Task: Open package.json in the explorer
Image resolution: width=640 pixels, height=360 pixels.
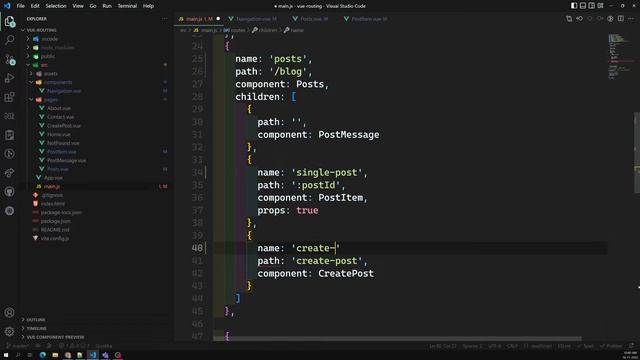Action: [x=56, y=221]
